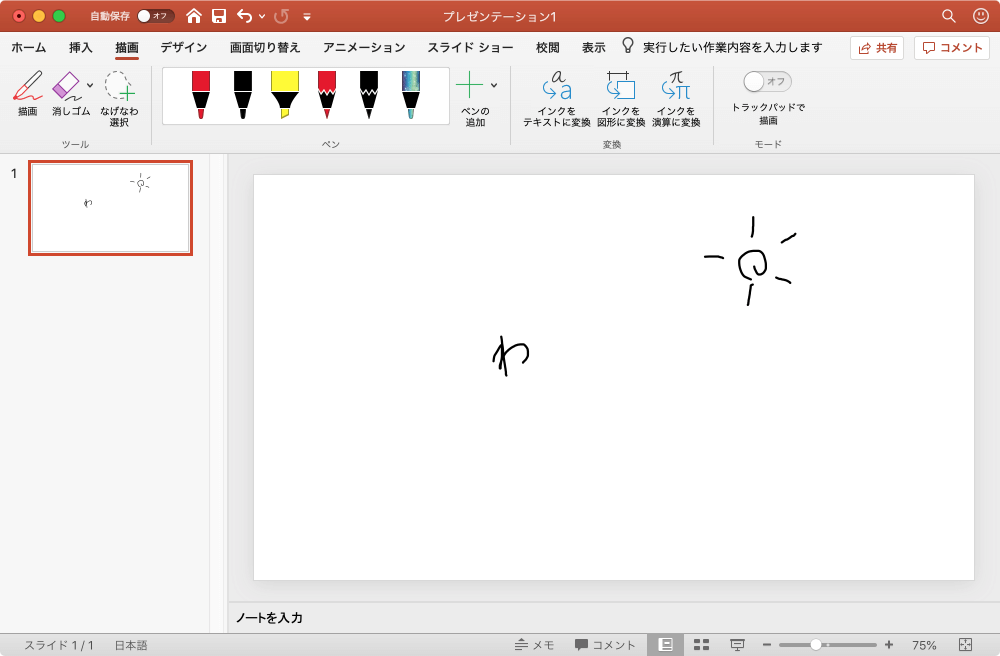Click the Share (共有) button
Screen dimensions: 1000x656
(877, 48)
